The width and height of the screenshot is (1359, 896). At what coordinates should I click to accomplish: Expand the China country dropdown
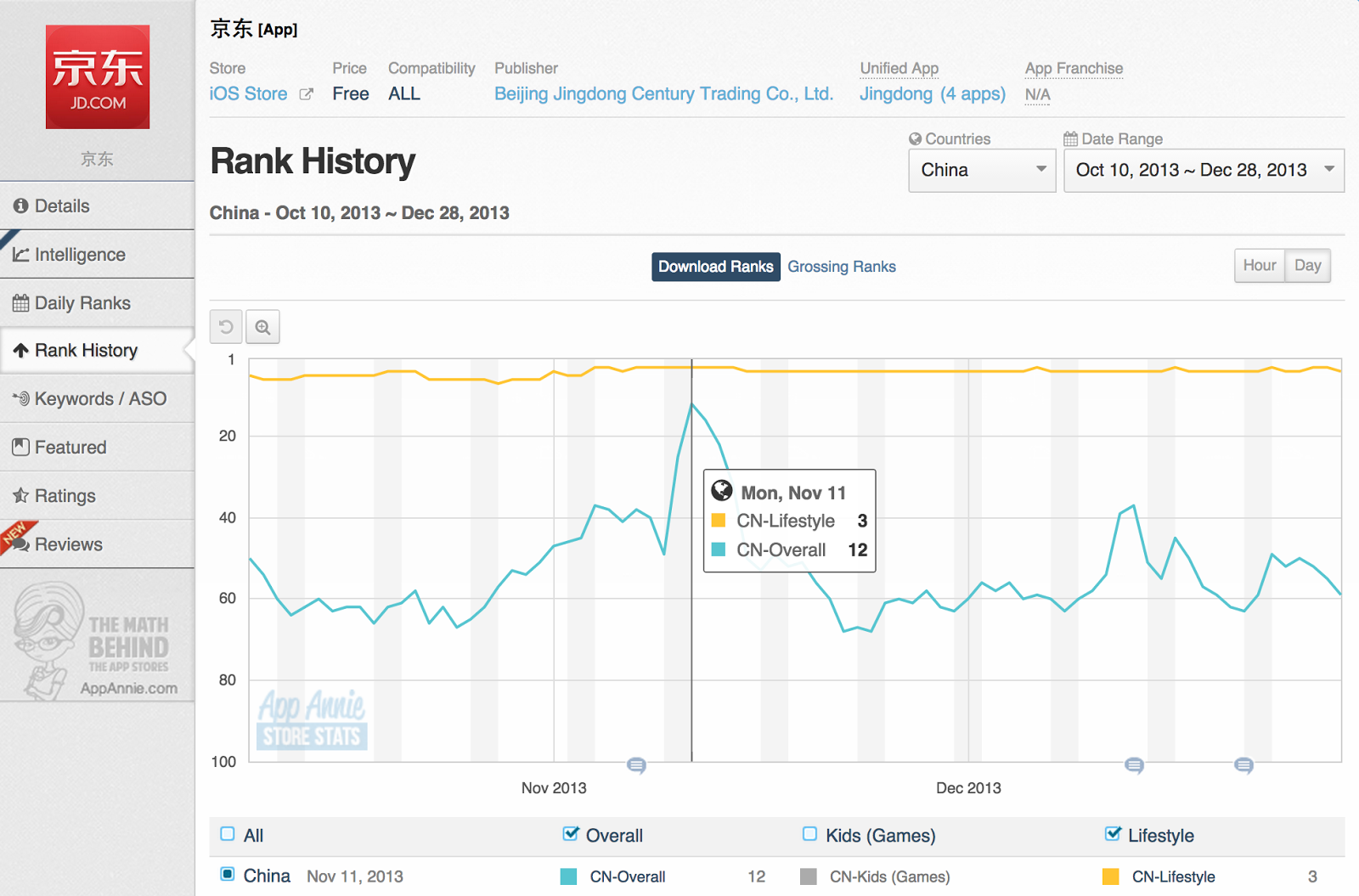coord(982,170)
